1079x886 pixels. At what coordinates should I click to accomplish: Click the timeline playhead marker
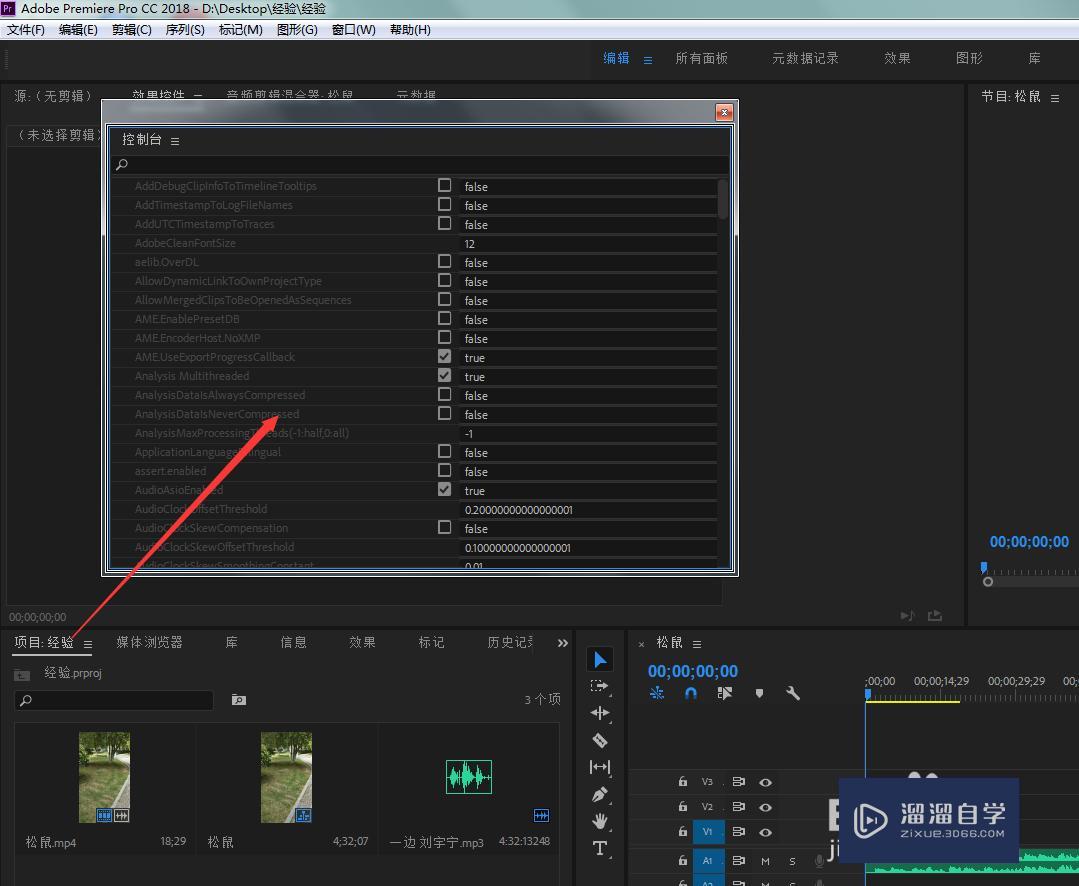868,695
